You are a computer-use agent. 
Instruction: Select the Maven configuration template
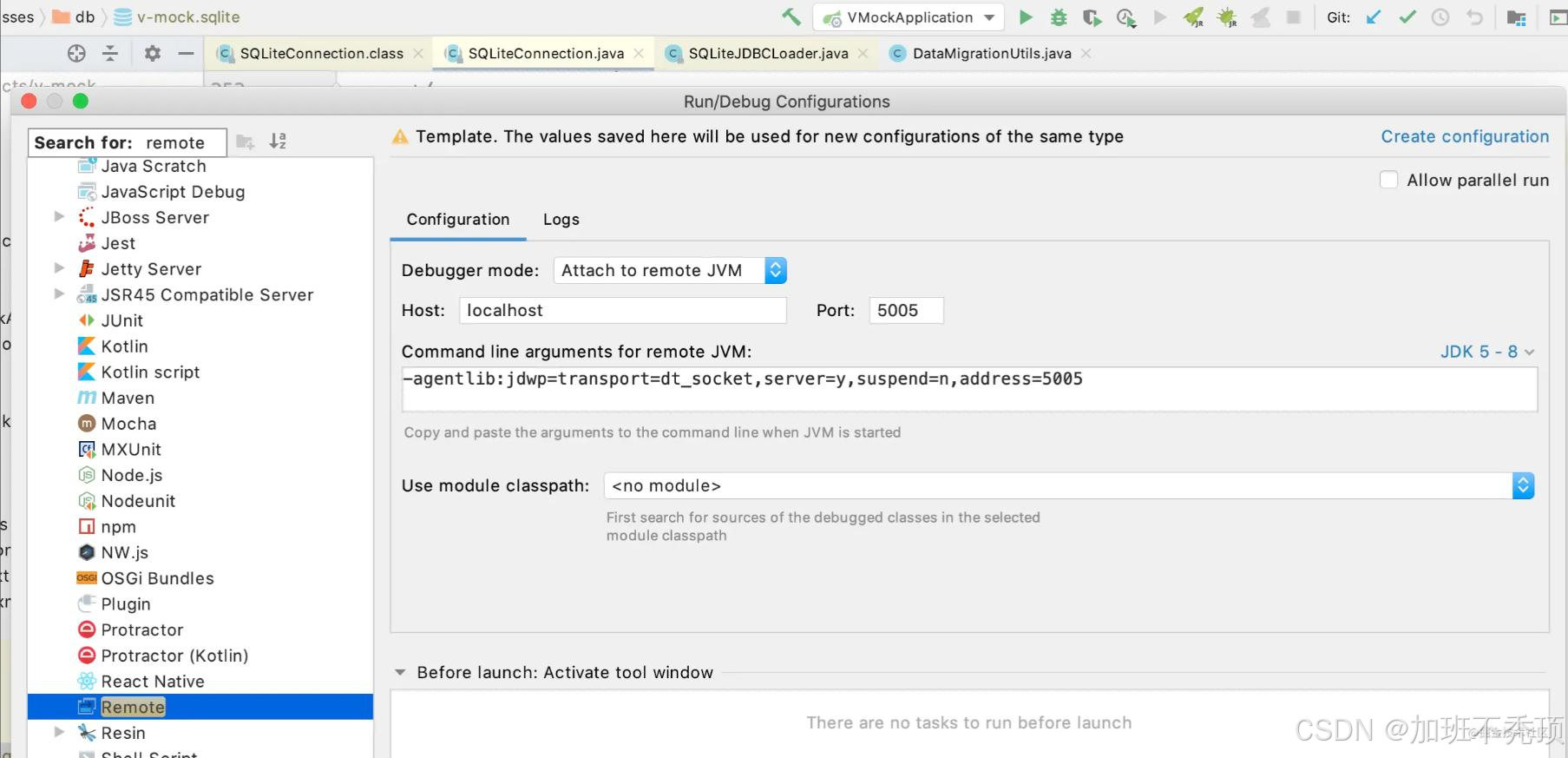click(x=128, y=398)
